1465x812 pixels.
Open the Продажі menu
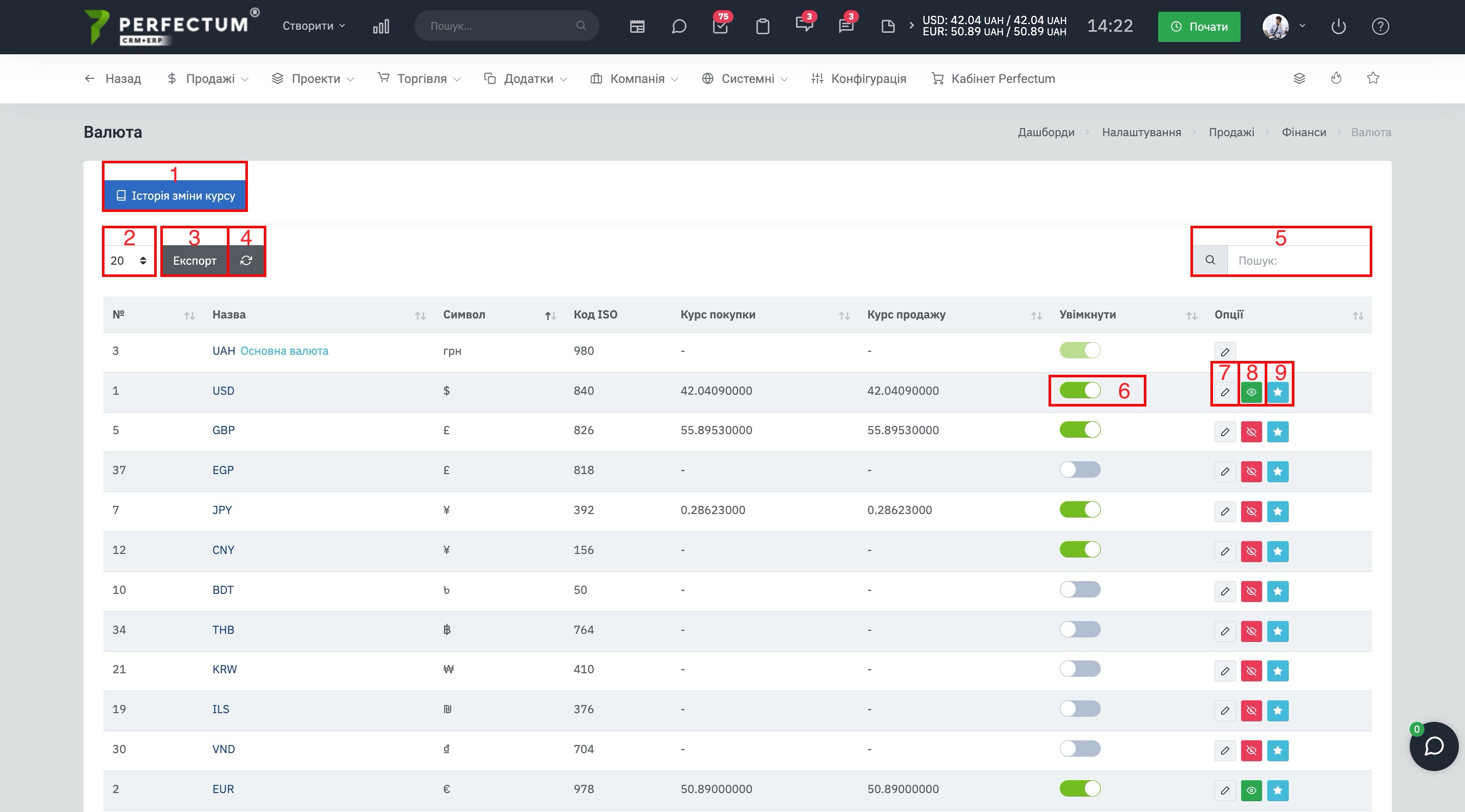[208, 78]
